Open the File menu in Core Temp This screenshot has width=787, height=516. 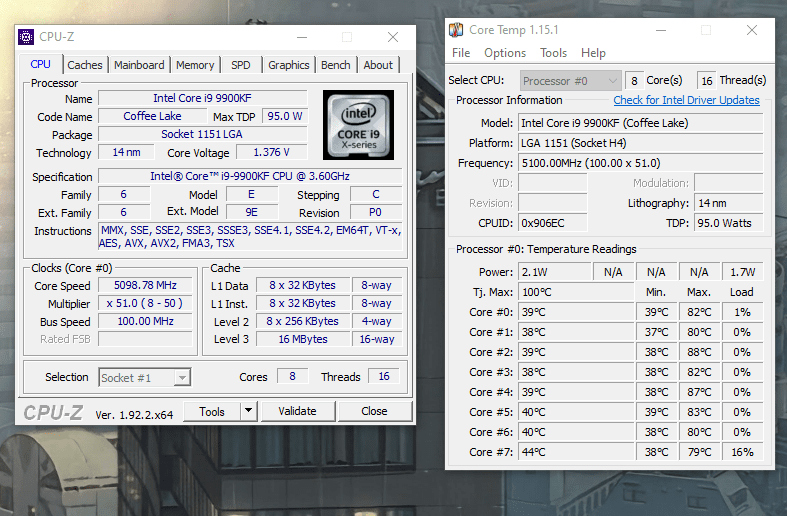pos(461,53)
